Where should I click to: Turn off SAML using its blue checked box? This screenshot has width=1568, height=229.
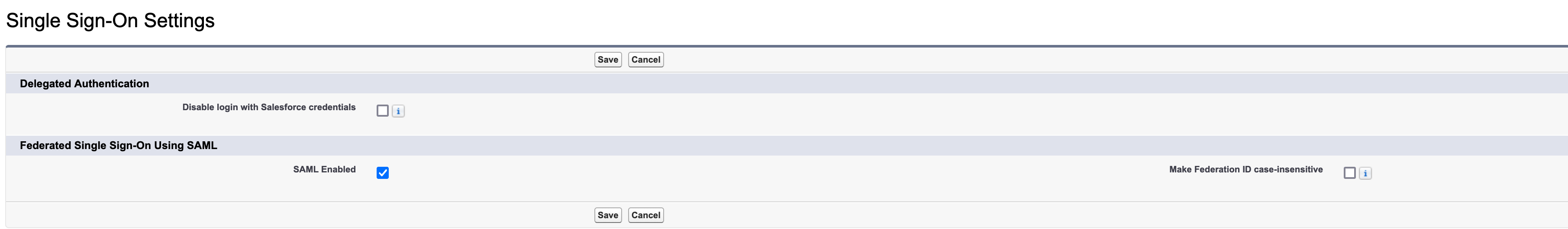click(x=382, y=173)
